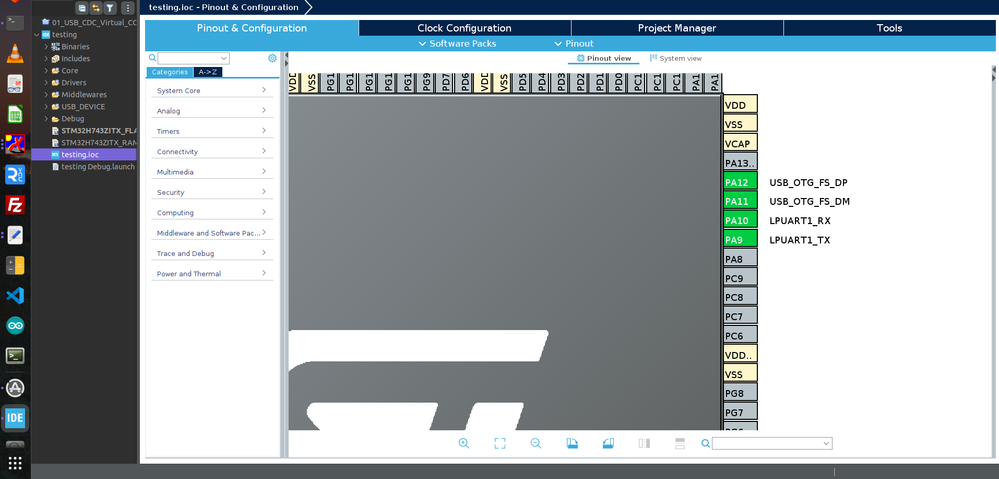Zoom in on the pinout chip view

pos(464,443)
